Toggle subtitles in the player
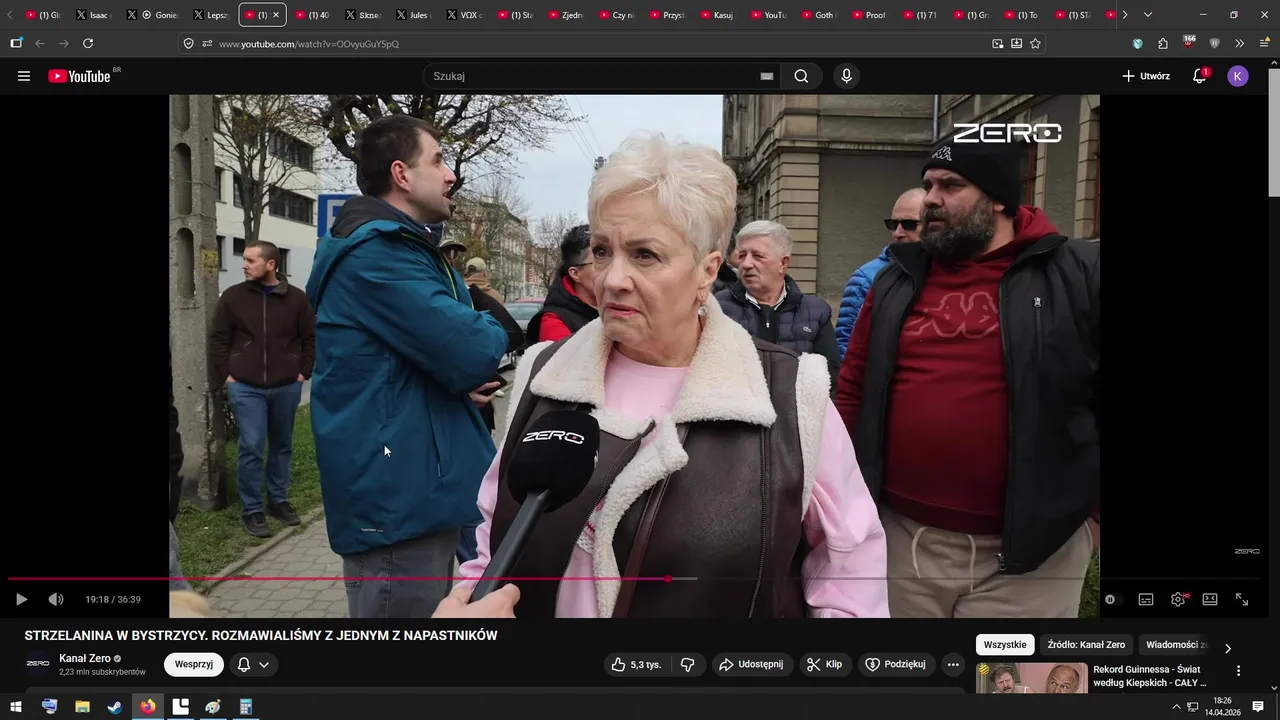Viewport: 1280px width, 720px height. point(1146,599)
